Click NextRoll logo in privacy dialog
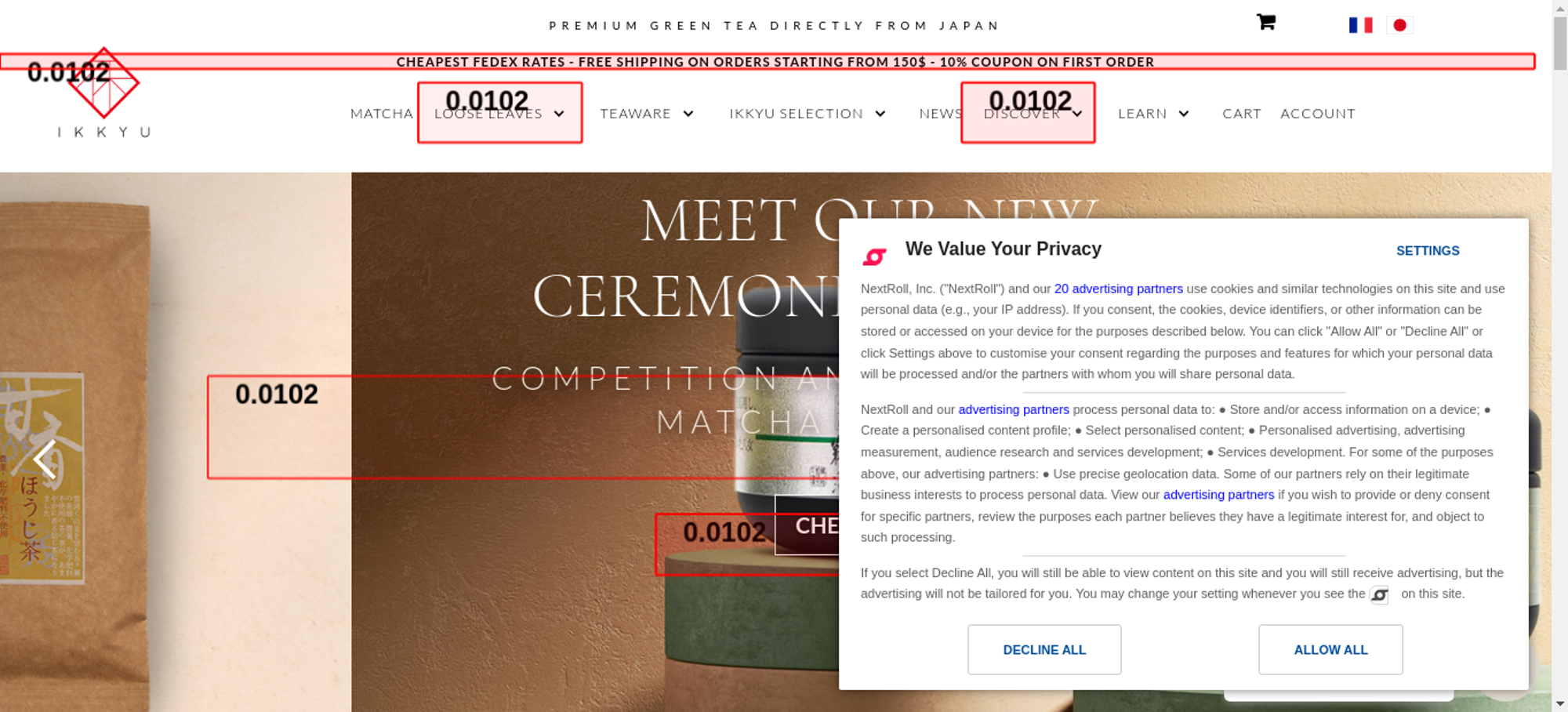Viewport: 1568px width, 712px height. (874, 256)
